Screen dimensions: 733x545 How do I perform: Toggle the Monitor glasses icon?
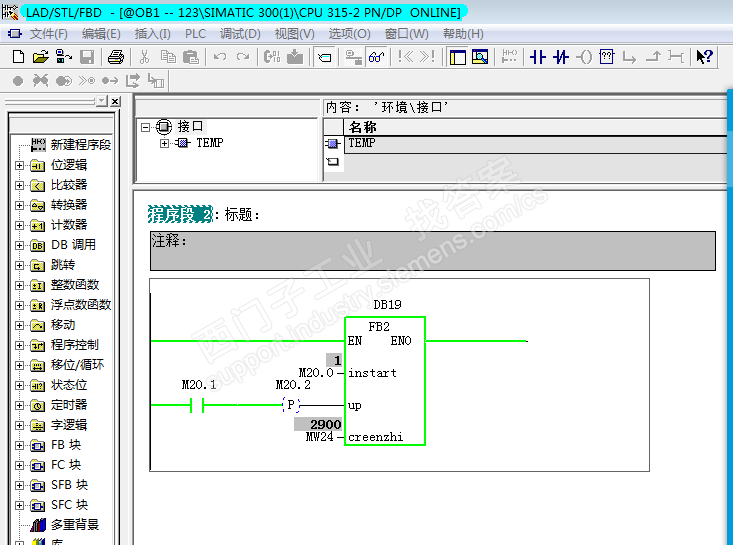click(x=376, y=57)
